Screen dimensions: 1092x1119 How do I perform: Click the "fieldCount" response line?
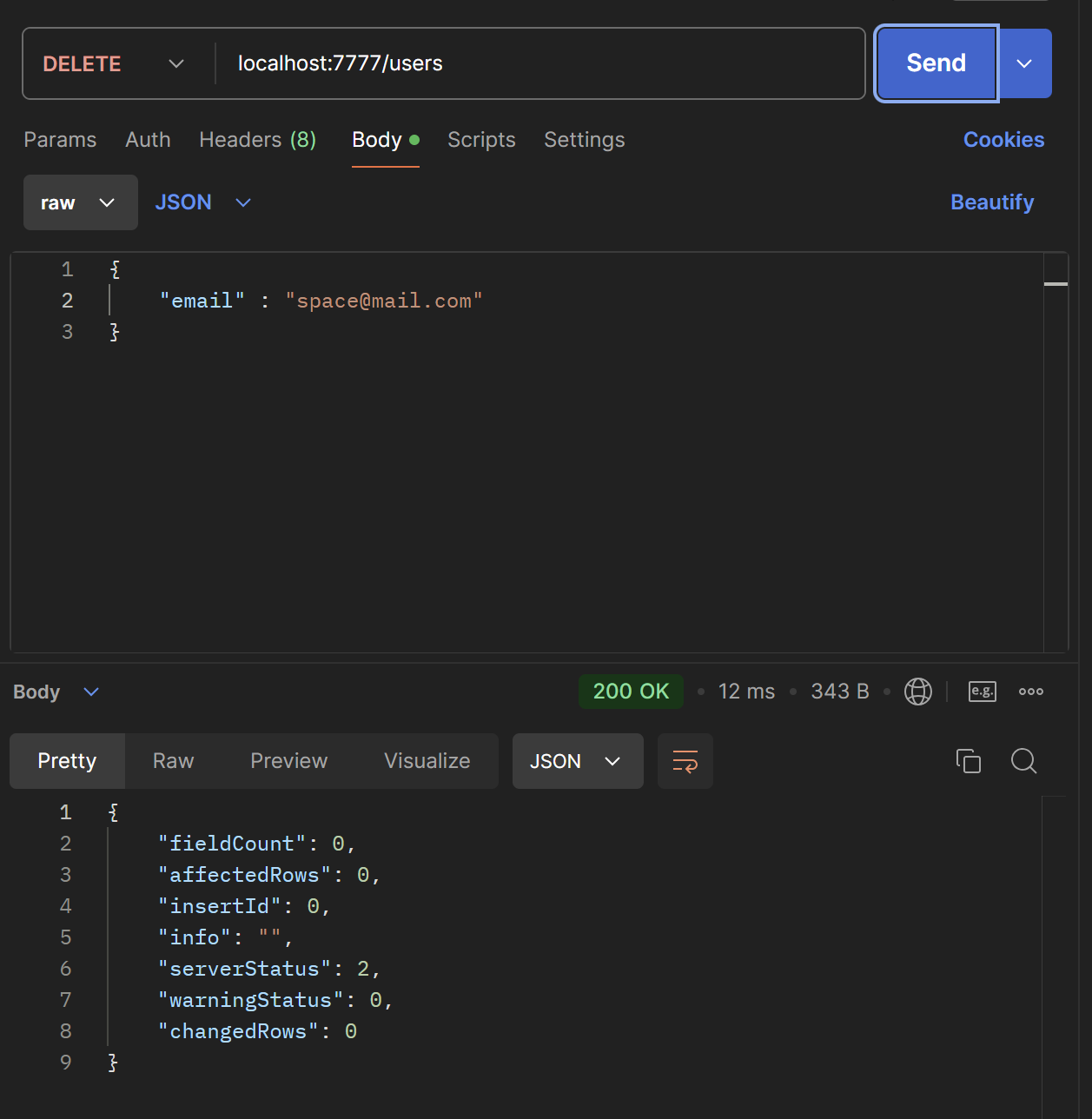(x=256, y=844)
